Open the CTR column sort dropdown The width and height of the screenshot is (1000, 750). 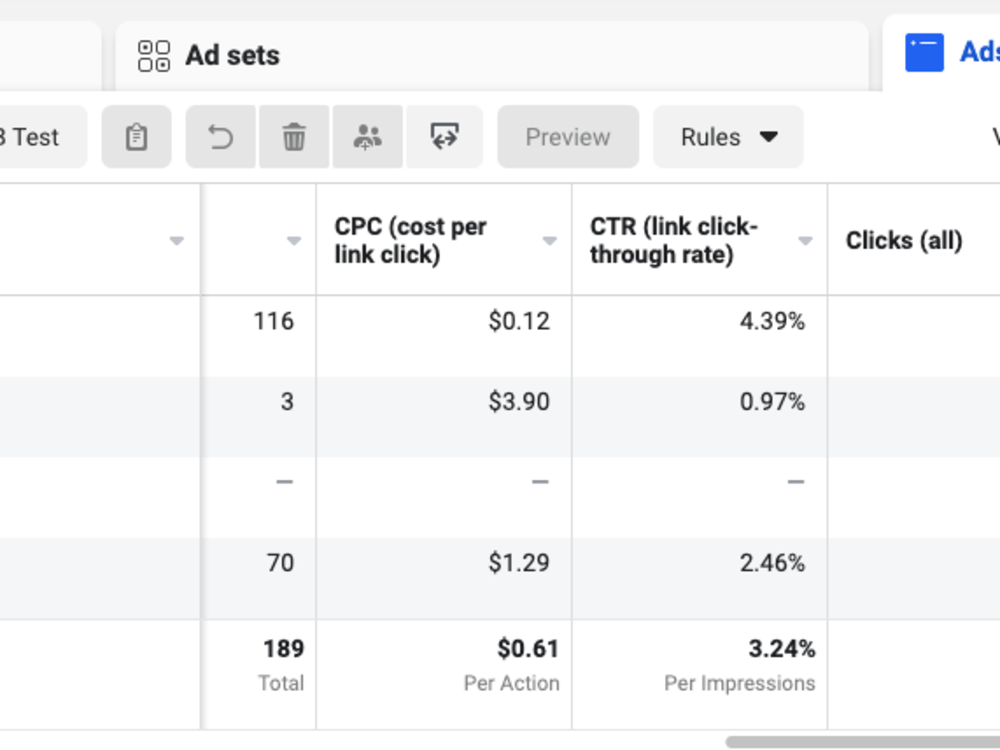tap(804, 241)
